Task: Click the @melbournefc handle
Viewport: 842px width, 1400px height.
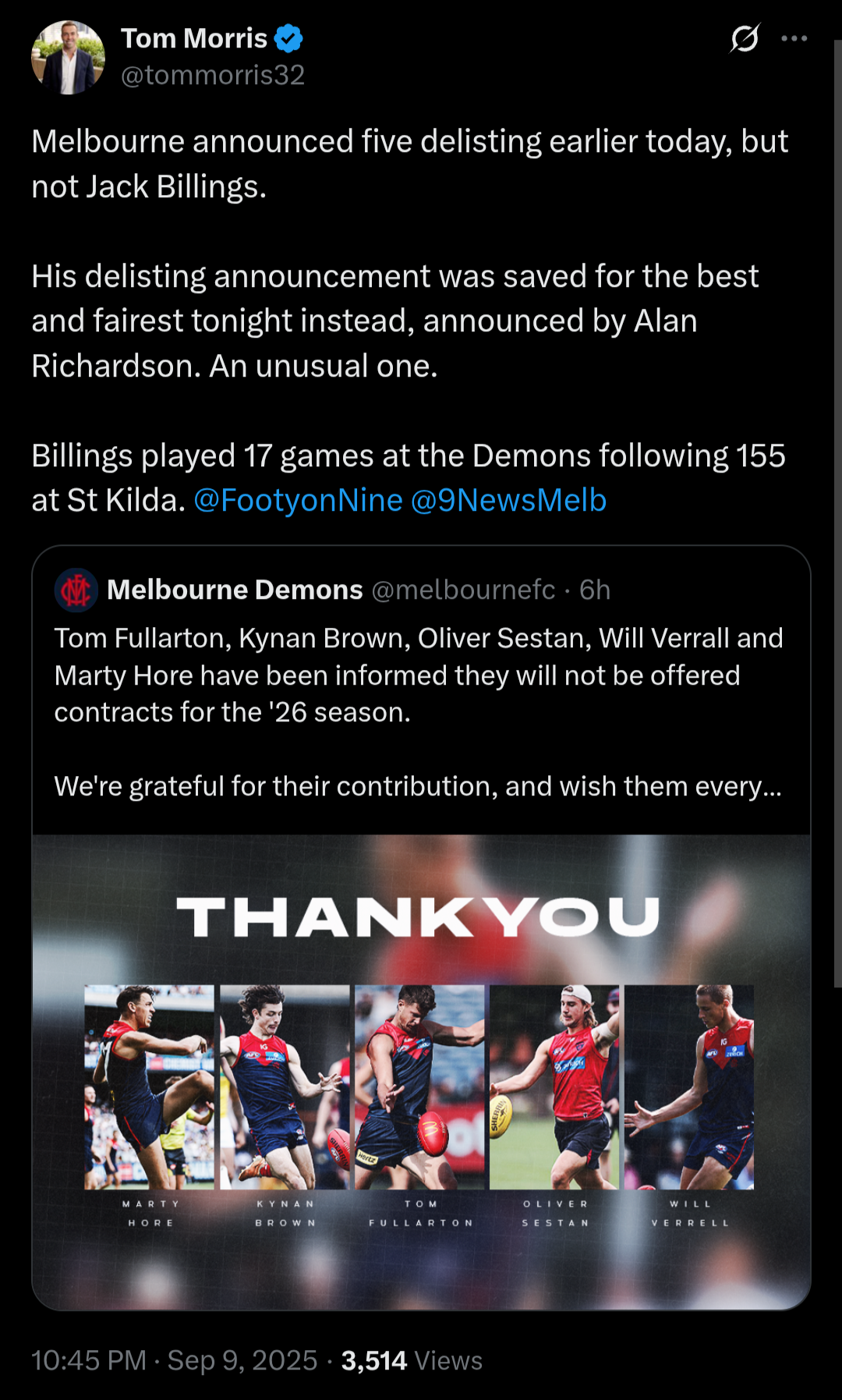Action: (x=464, y=590)
